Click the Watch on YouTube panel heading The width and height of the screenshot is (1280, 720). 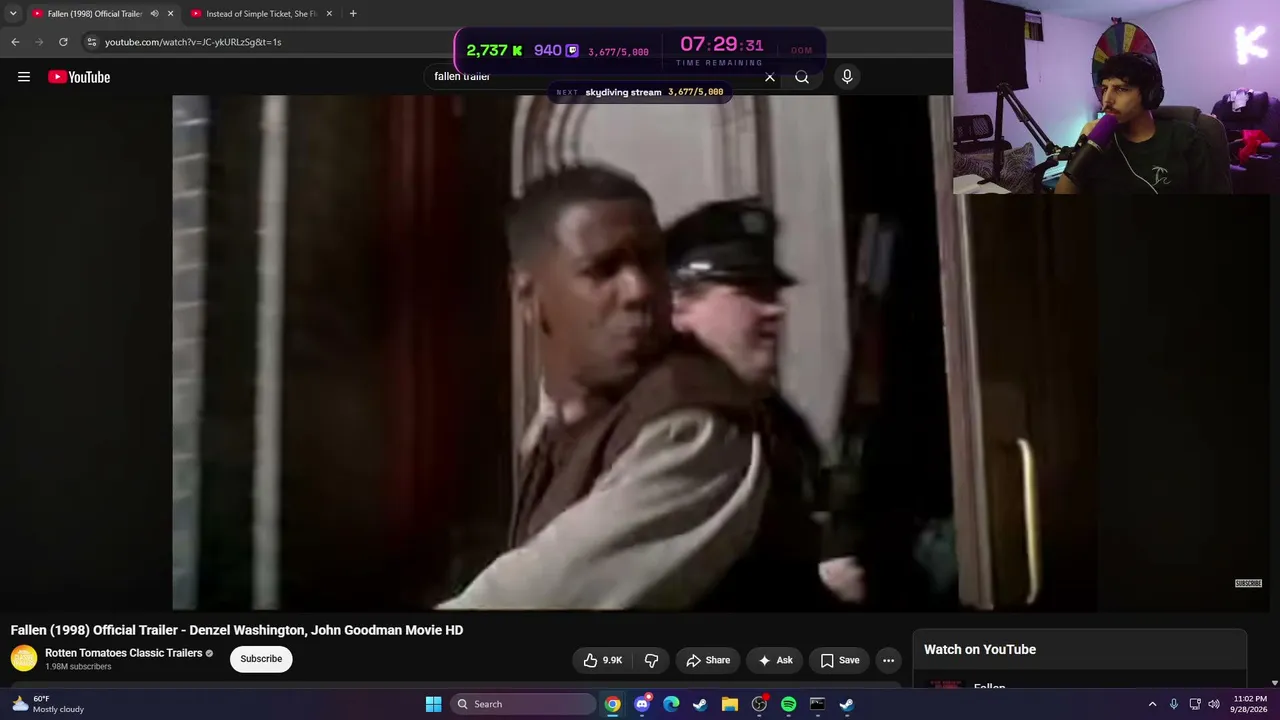(x=980, y=649)
